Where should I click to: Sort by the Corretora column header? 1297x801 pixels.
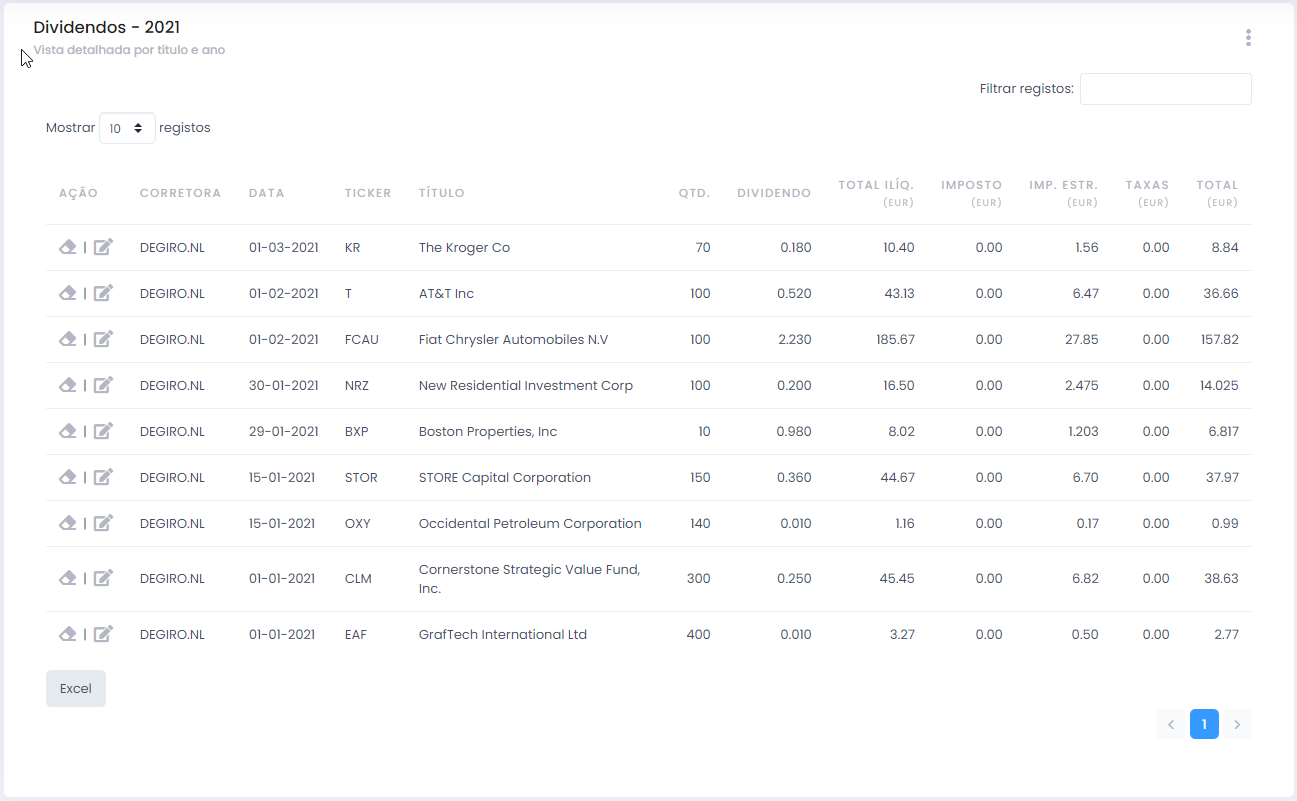180,193
